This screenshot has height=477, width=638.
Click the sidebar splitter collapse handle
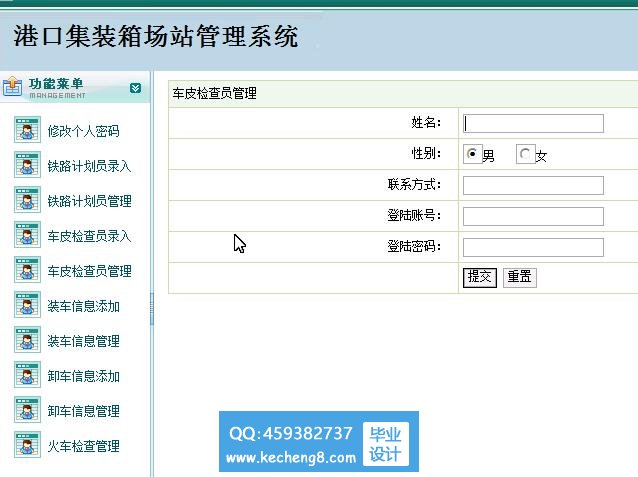point(152,309)
